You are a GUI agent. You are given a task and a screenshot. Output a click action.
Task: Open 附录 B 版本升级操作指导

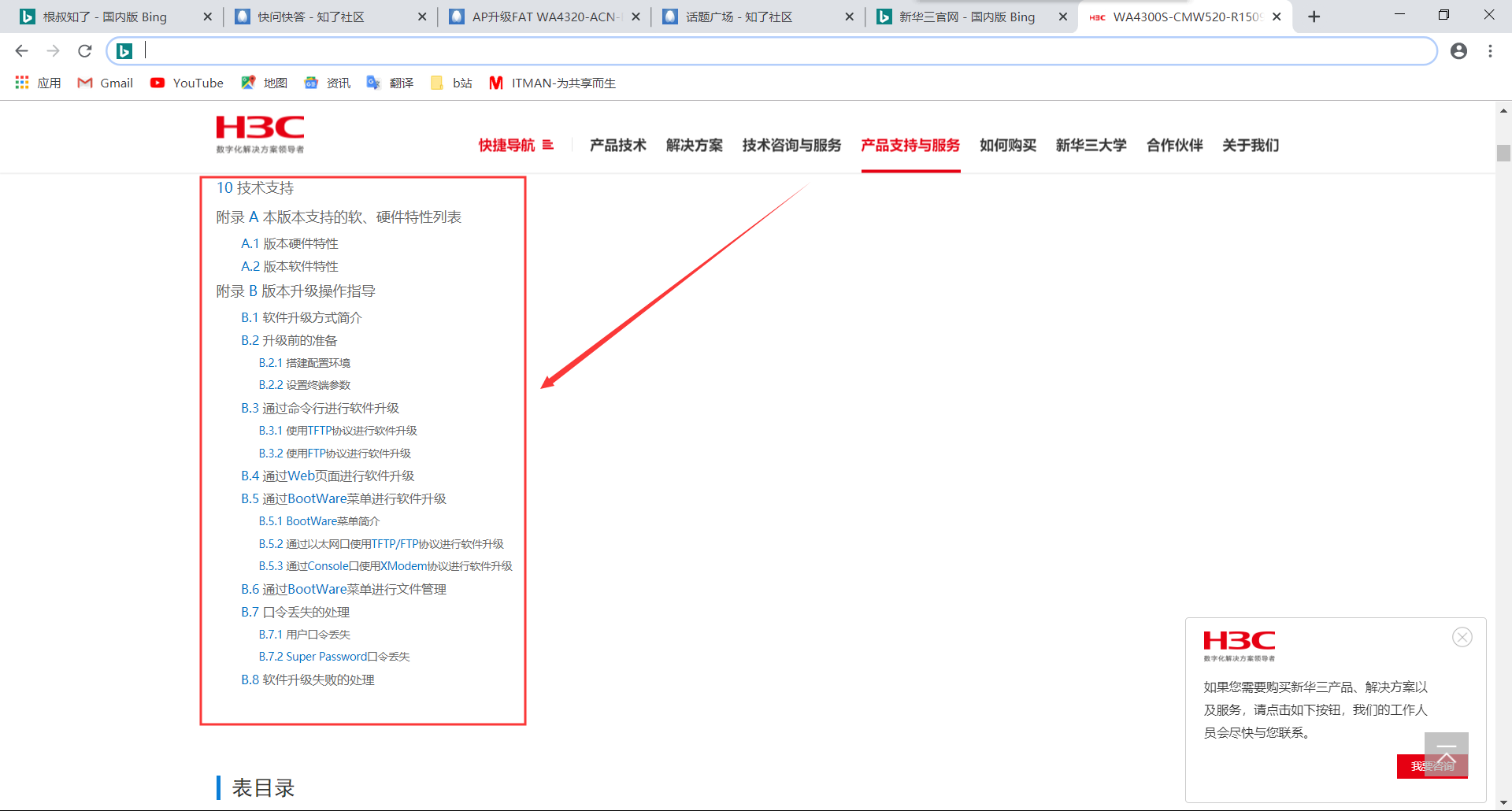tap(296, 291)
